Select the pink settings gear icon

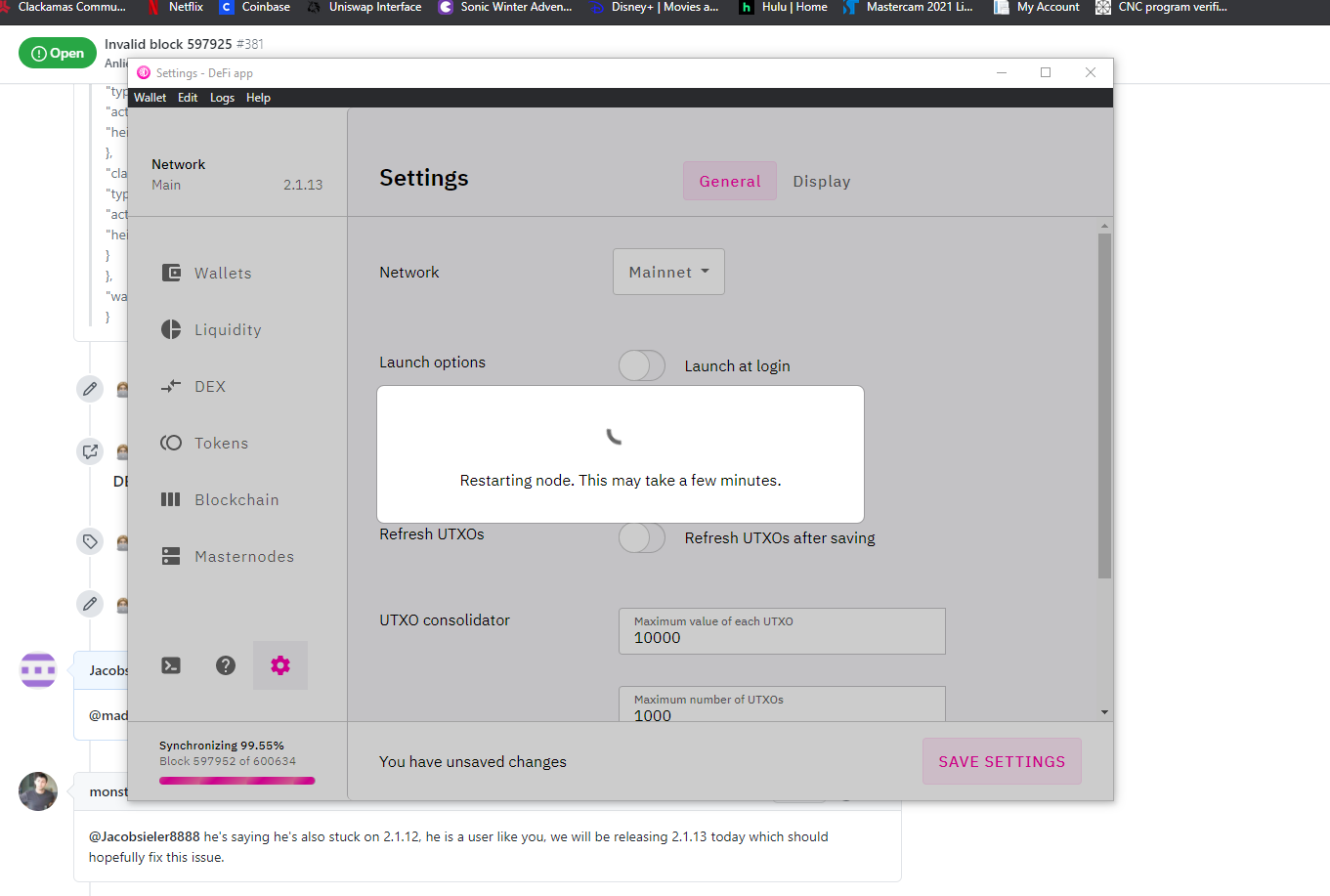[x=280, y=665]
